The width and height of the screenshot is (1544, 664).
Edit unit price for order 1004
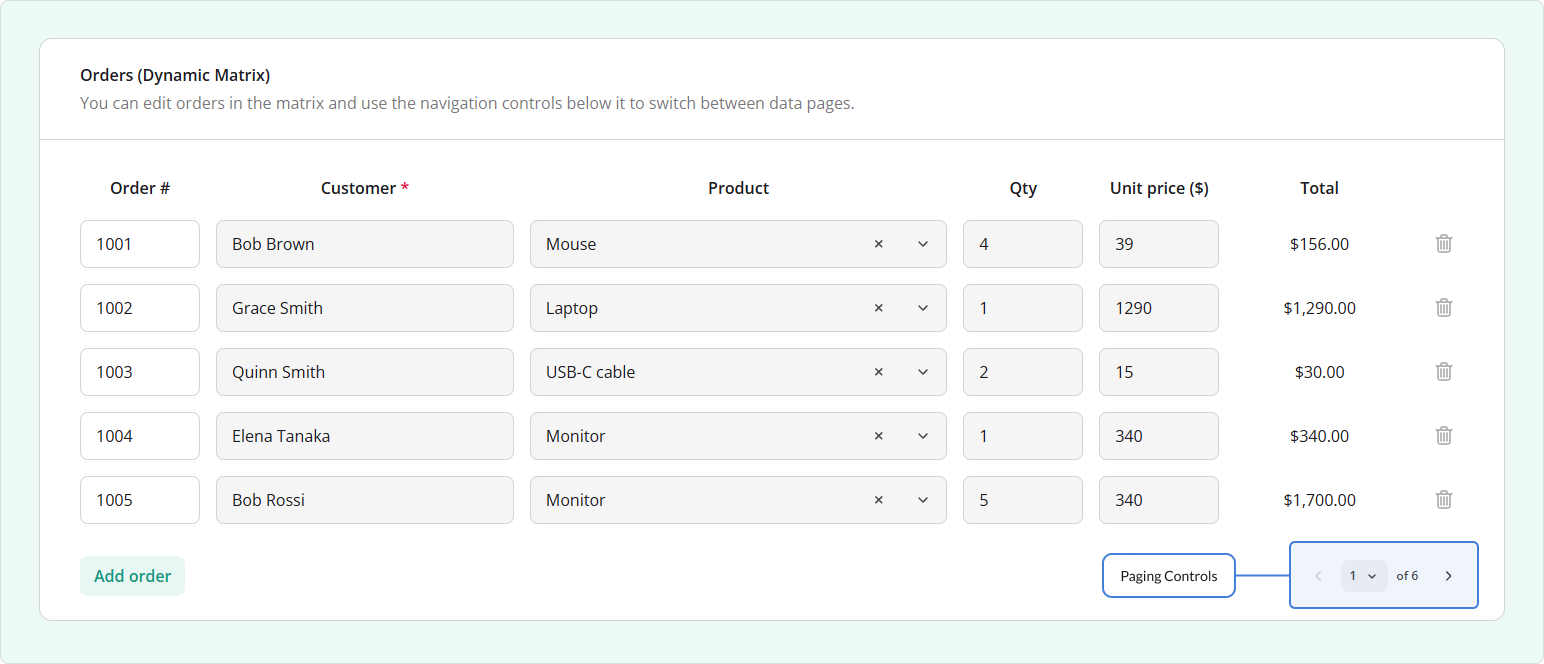[1159, 436]
